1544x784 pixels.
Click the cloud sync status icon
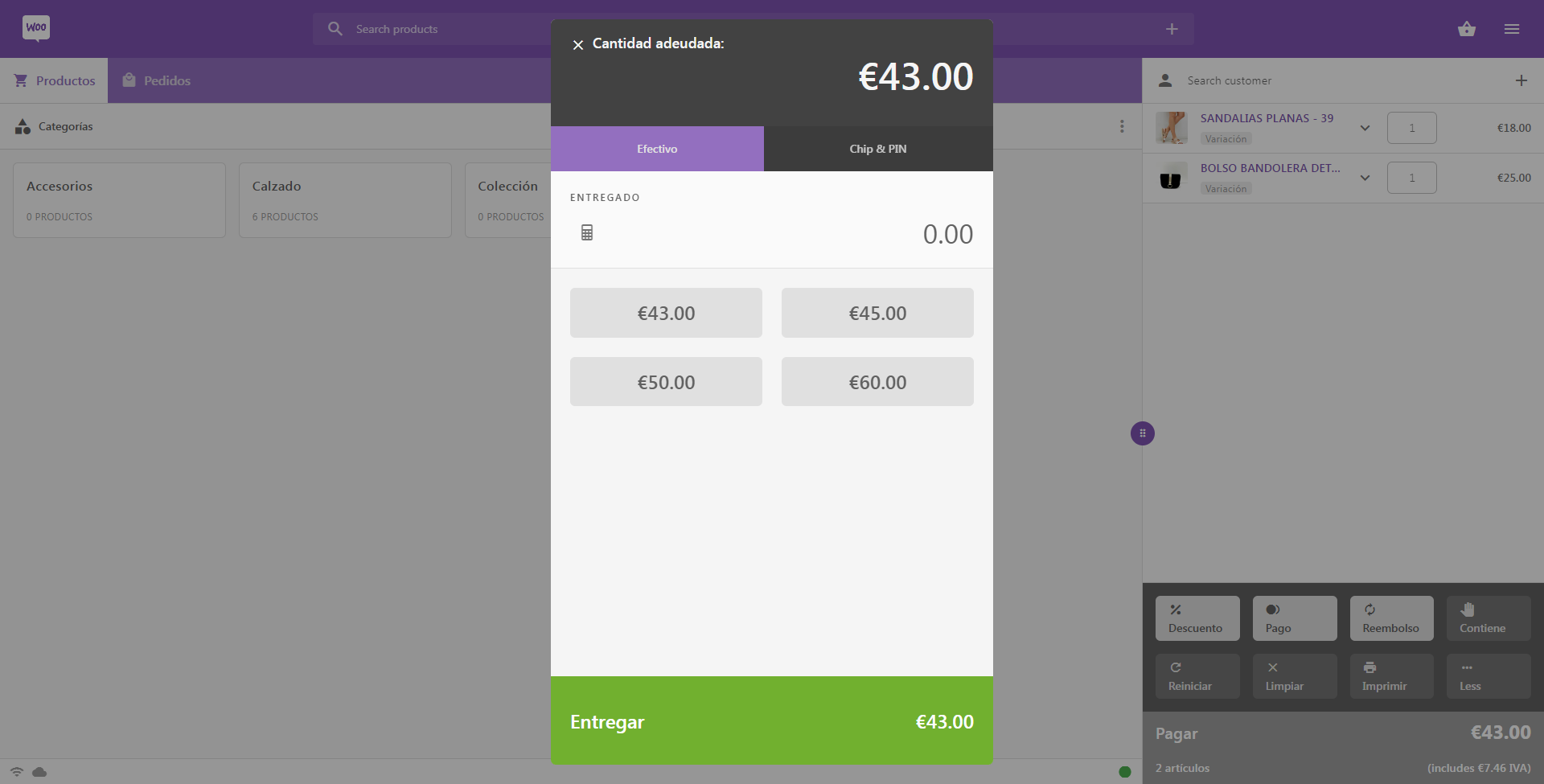(x=39, y=772)
